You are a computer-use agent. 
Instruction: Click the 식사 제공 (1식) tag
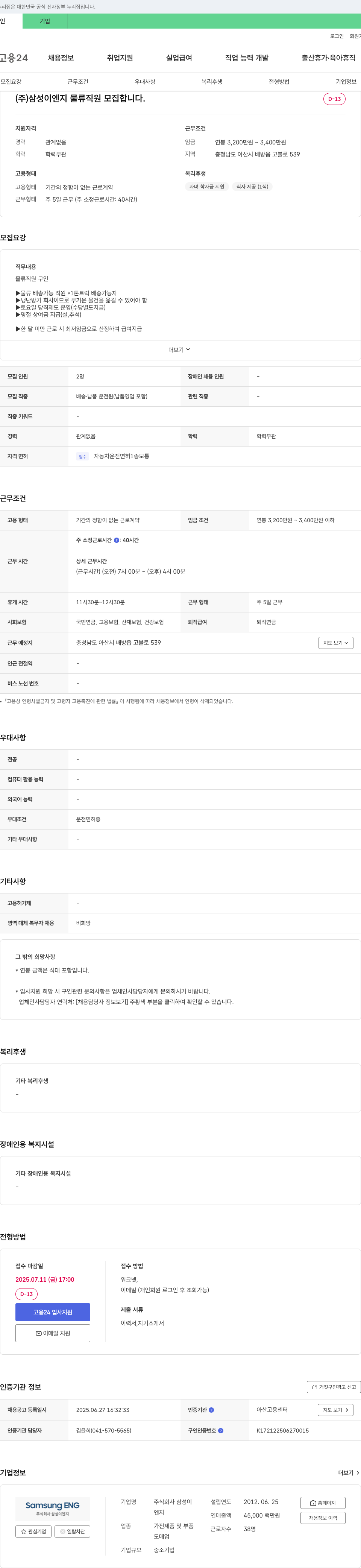click(252, 186)
